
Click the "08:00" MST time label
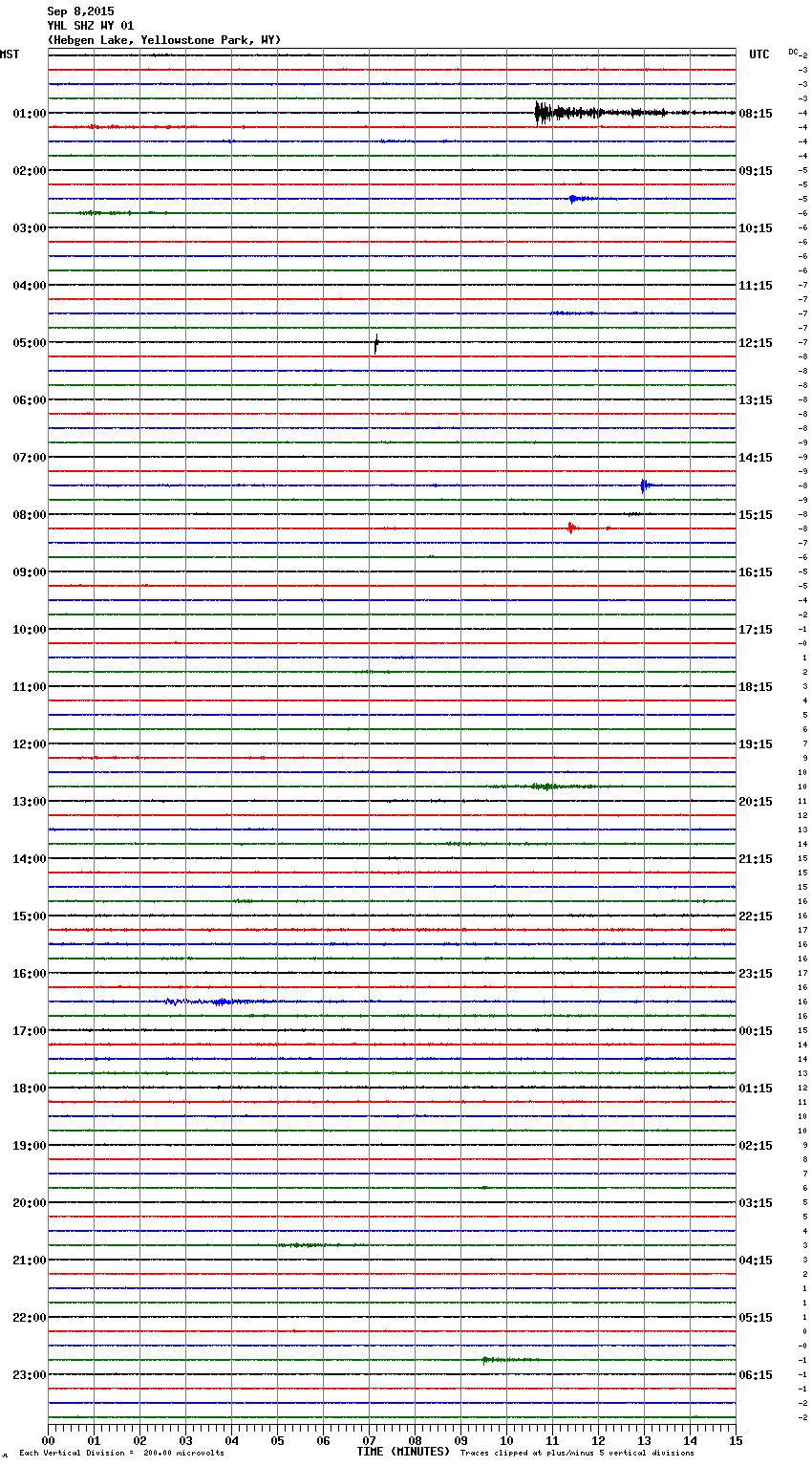pyautogui.click(x=30, y=515)
